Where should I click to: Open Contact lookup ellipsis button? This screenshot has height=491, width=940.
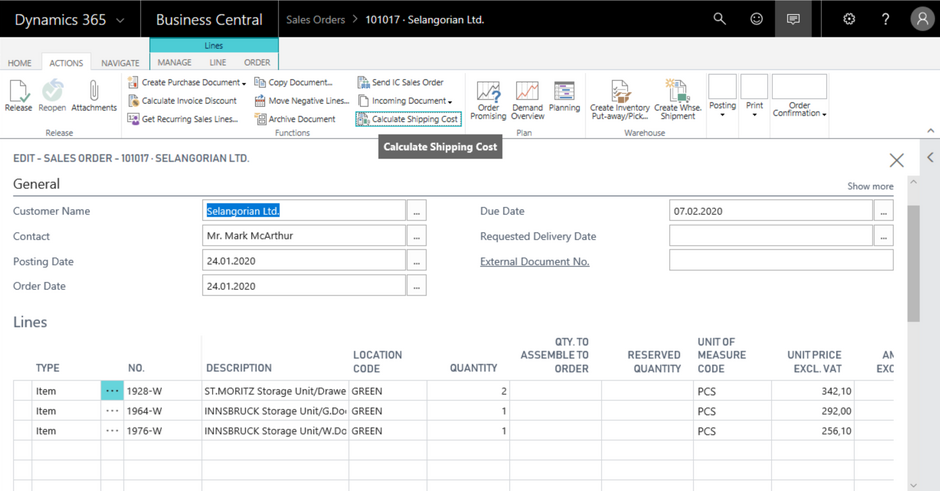tap(416, 236)
